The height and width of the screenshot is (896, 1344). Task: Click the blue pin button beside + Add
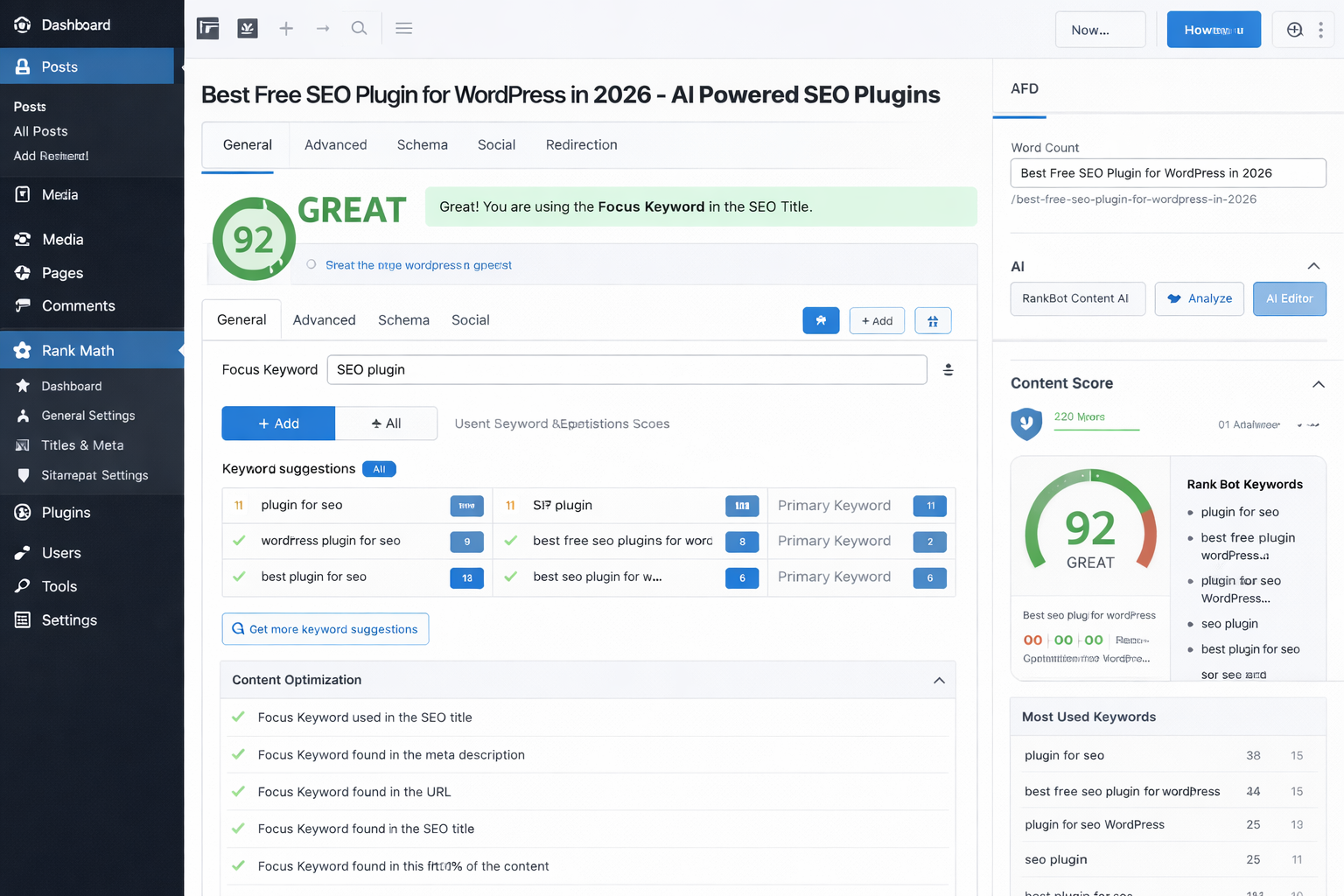(821, 320)
